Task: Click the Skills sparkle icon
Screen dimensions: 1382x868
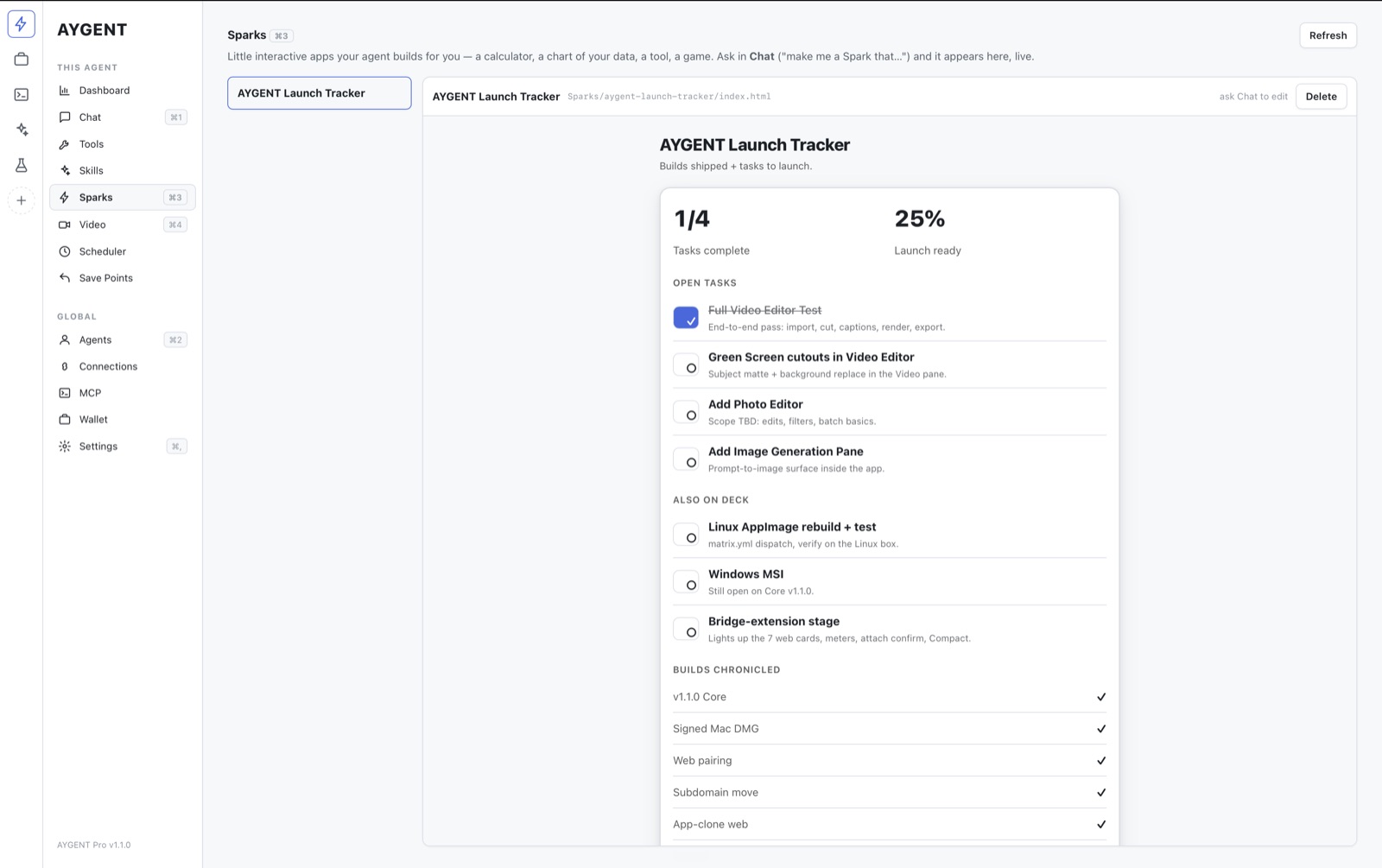Action: pos(65,170)
